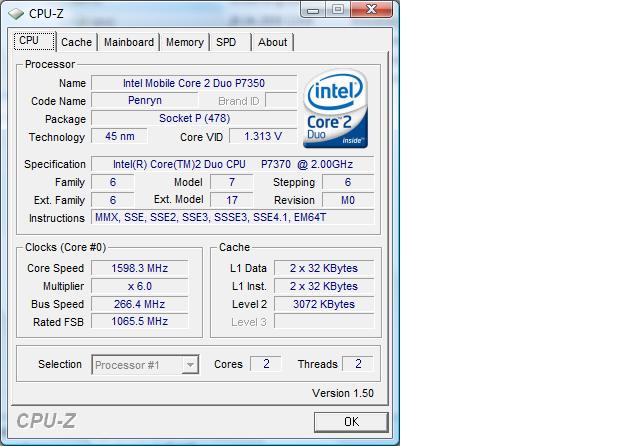
Task: Click the Rated FSB value 1065.5 MHz
Action: pos(140,321)
